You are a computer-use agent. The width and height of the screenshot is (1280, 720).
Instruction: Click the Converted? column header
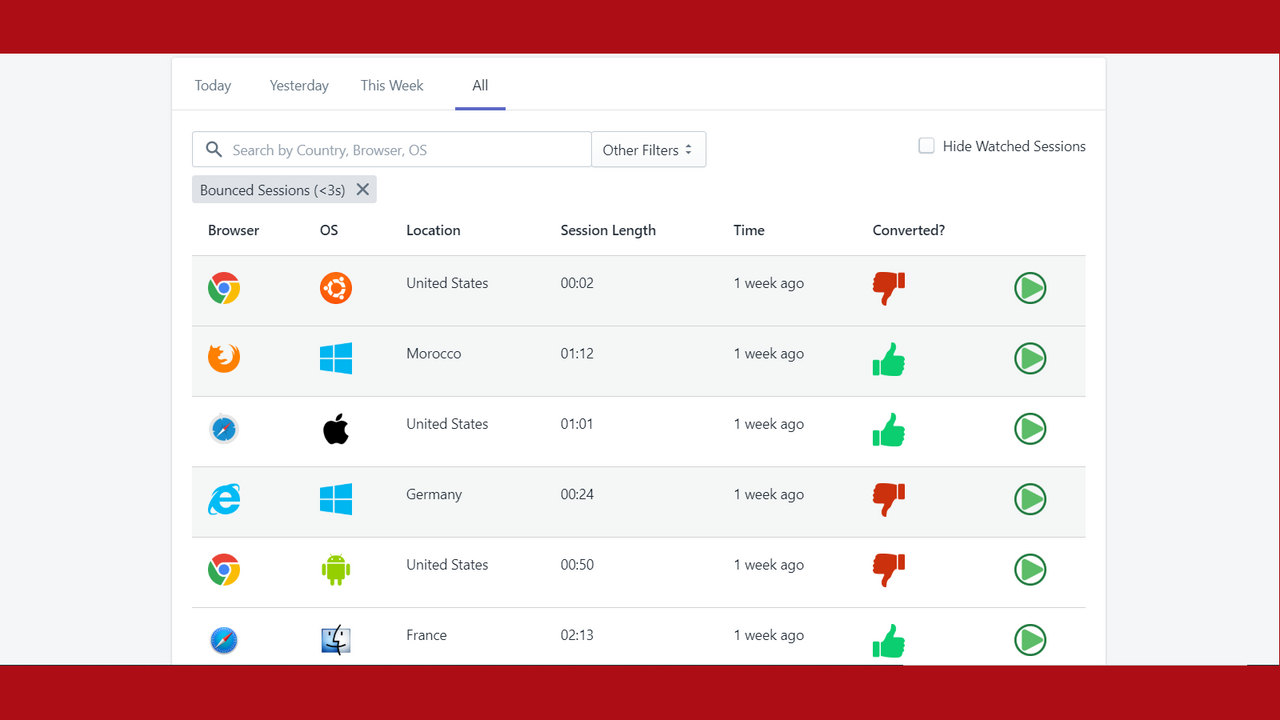tap(909, 230)
